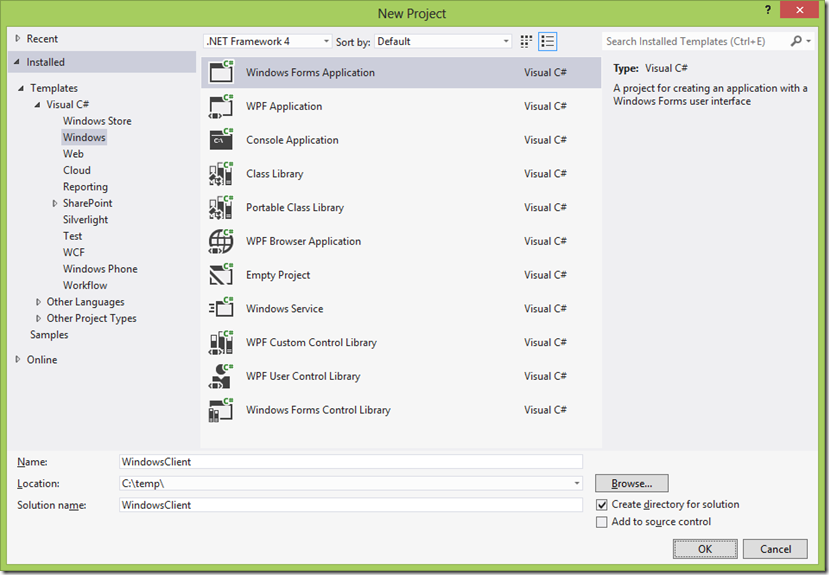This screenshot has height=575, width=829.
Task: Click the Cancel button
Action: [775, 549]
